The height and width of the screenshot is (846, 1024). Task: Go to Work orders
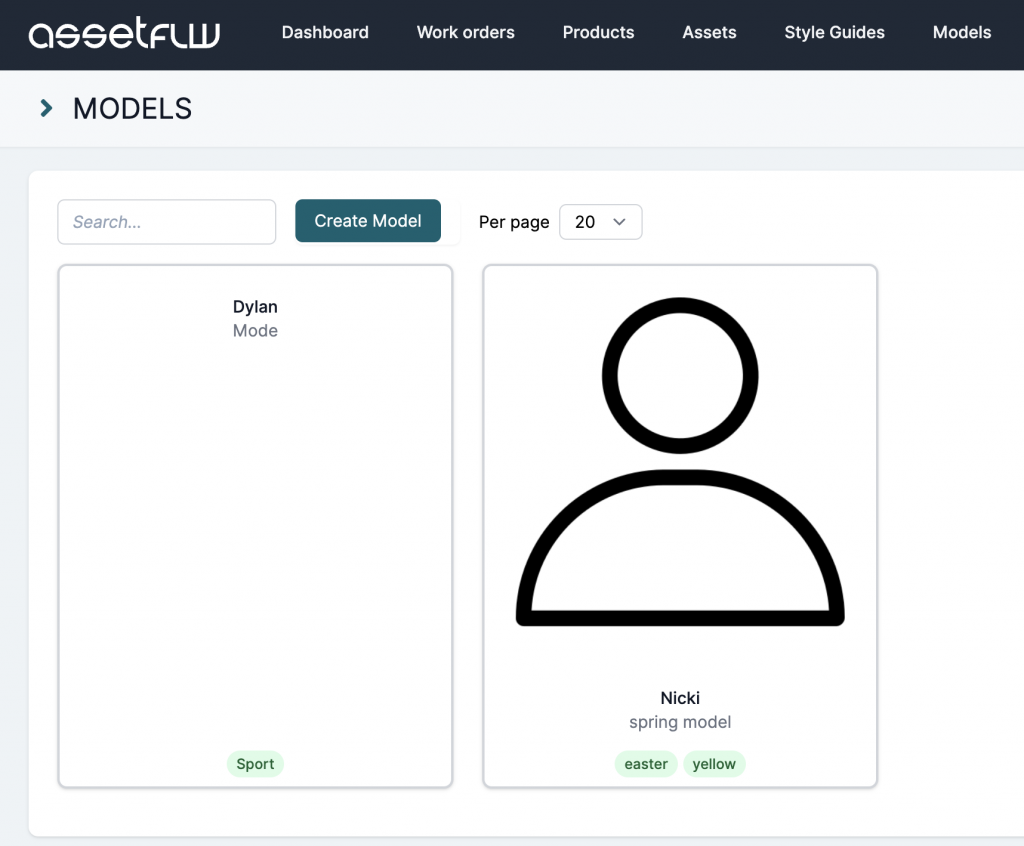(466, 33)
